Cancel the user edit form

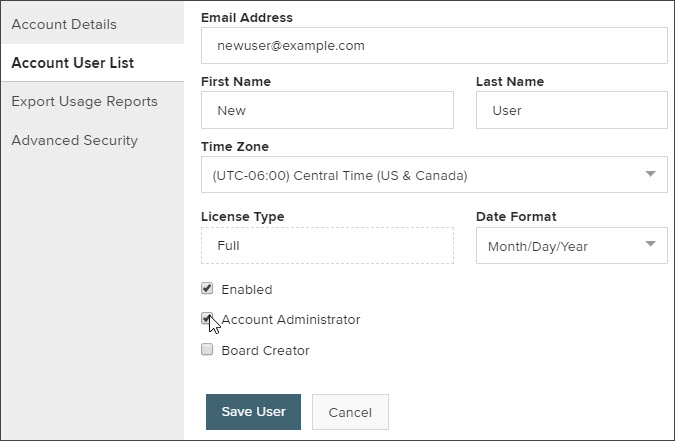[350, 412]
